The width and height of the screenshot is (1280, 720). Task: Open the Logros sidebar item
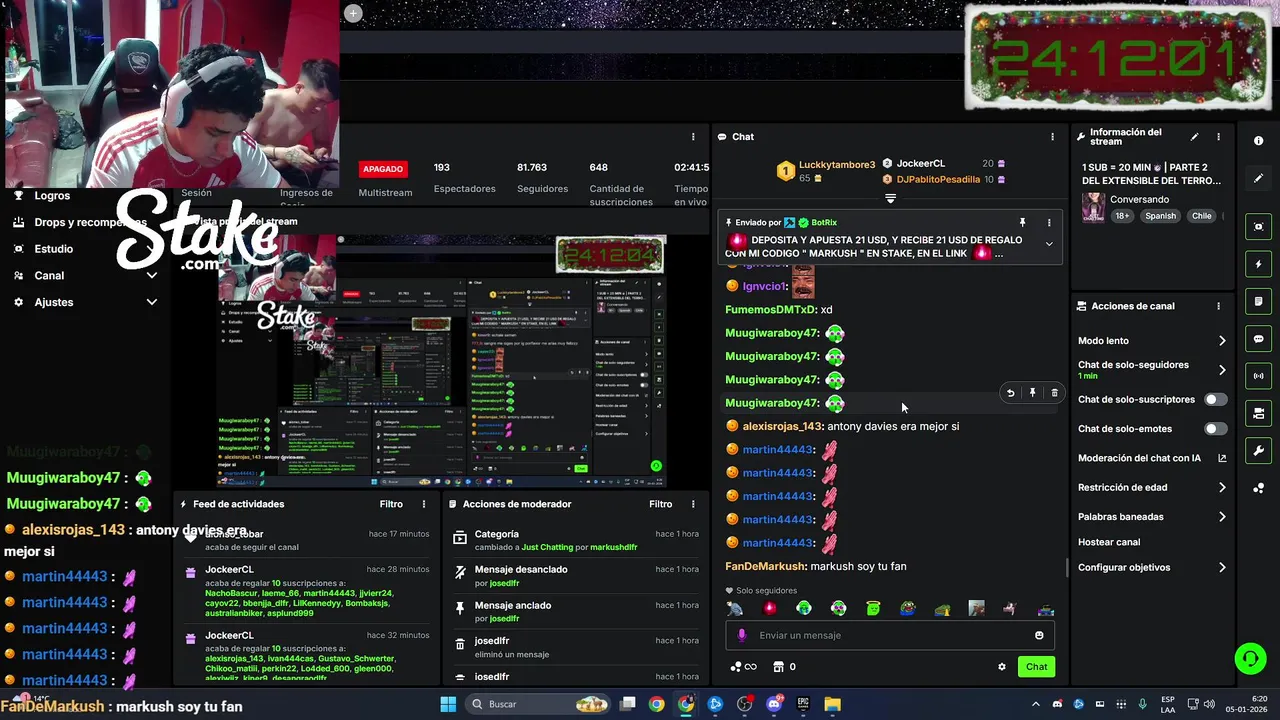point(52,196)
